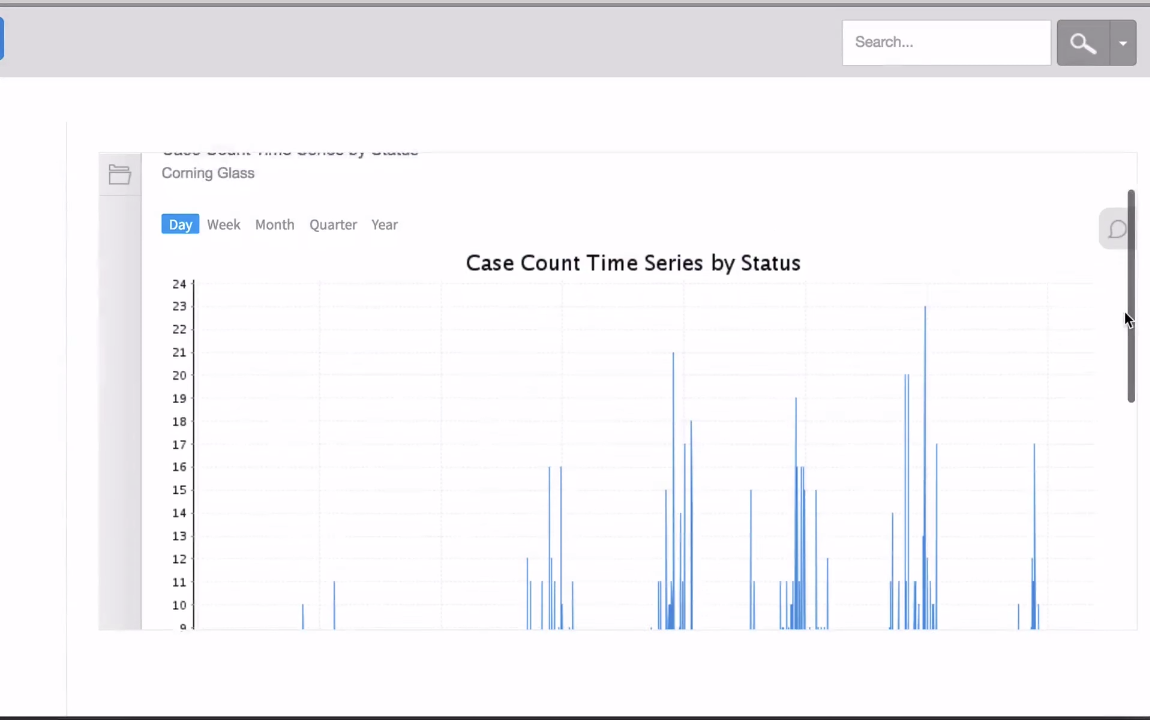This screenshot has width=1150, height=720.
Task: Click the Corning Glass subtitle text
Action: coord(208,173)
